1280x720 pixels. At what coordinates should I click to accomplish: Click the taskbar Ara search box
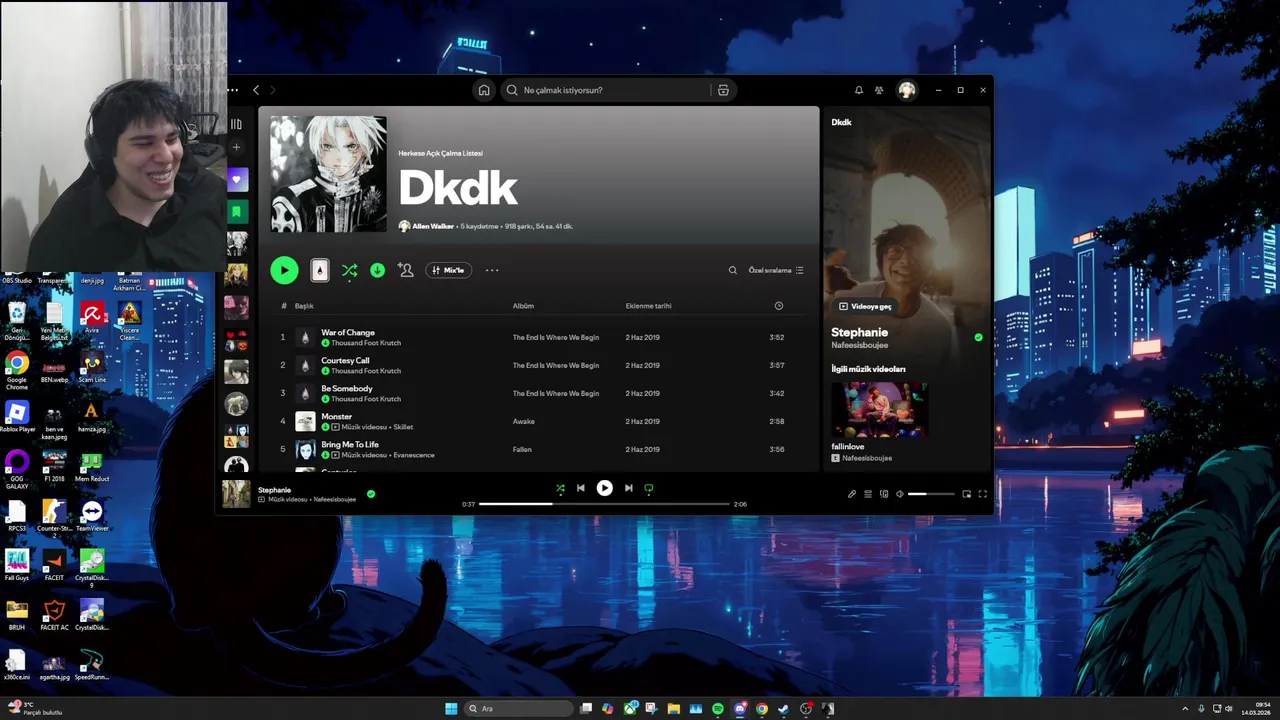[518, 709]
